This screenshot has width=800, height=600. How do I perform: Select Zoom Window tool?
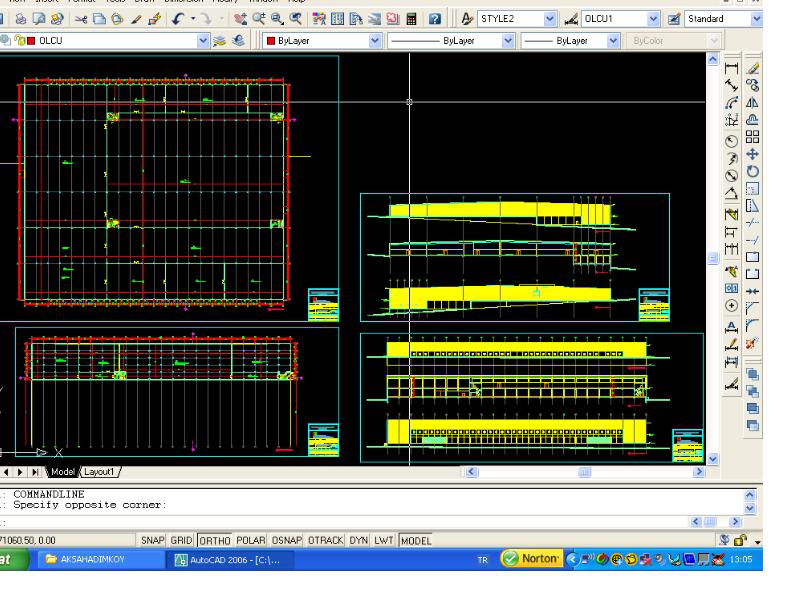coord(277,19)
